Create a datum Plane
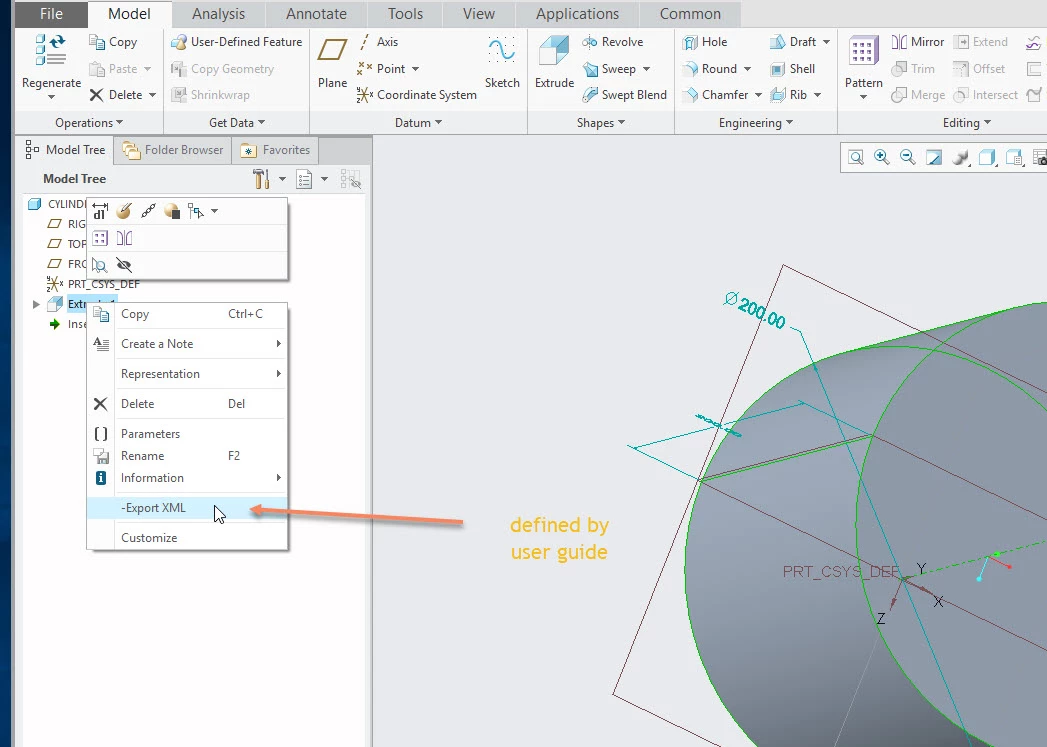 (332, 63)
